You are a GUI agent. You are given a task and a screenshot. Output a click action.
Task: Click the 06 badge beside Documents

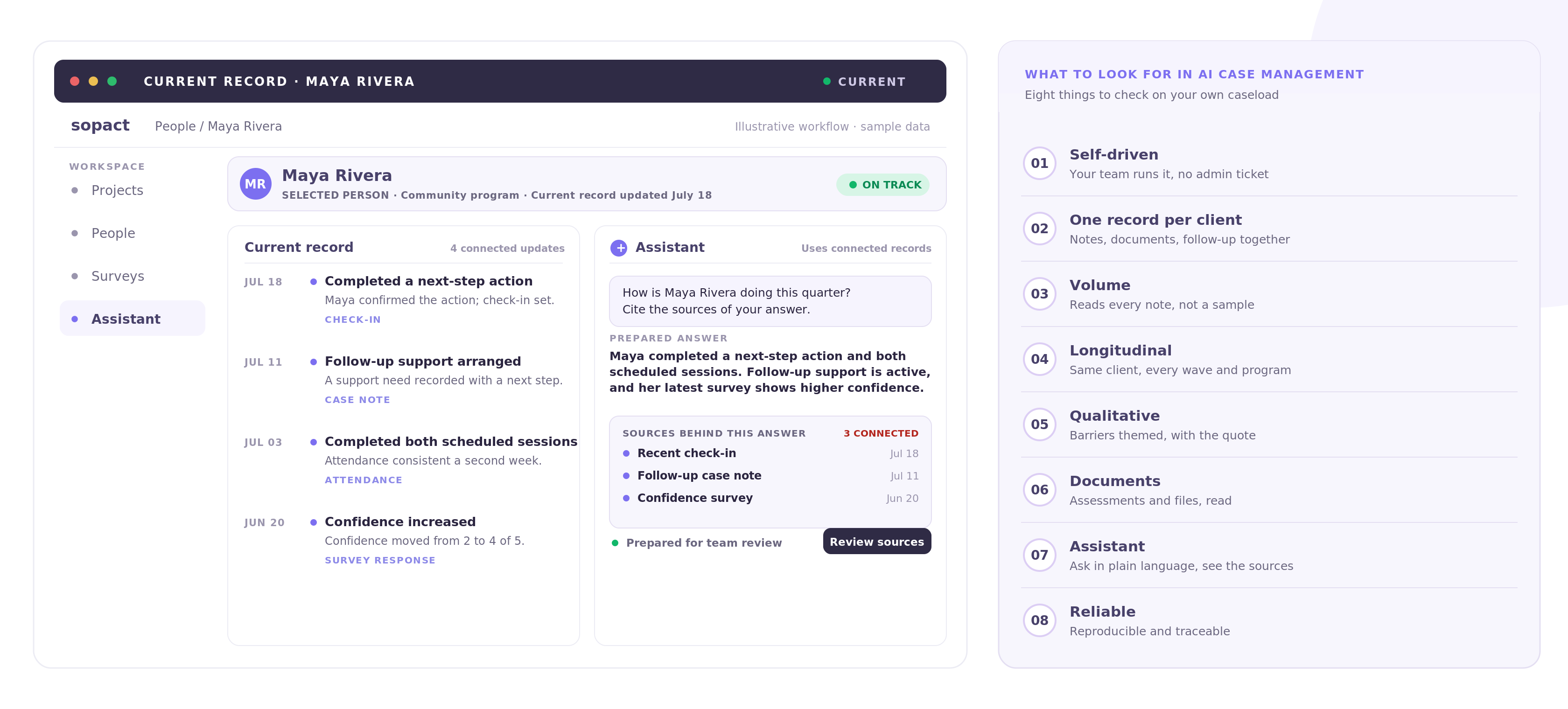coord(1039,489)
